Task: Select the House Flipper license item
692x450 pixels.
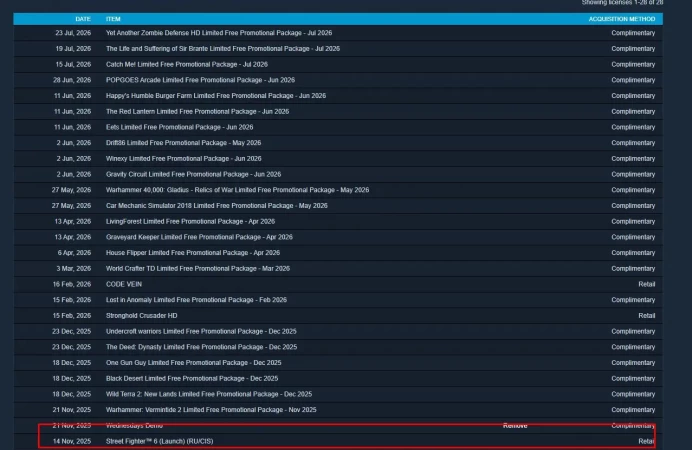Action: 193,253
